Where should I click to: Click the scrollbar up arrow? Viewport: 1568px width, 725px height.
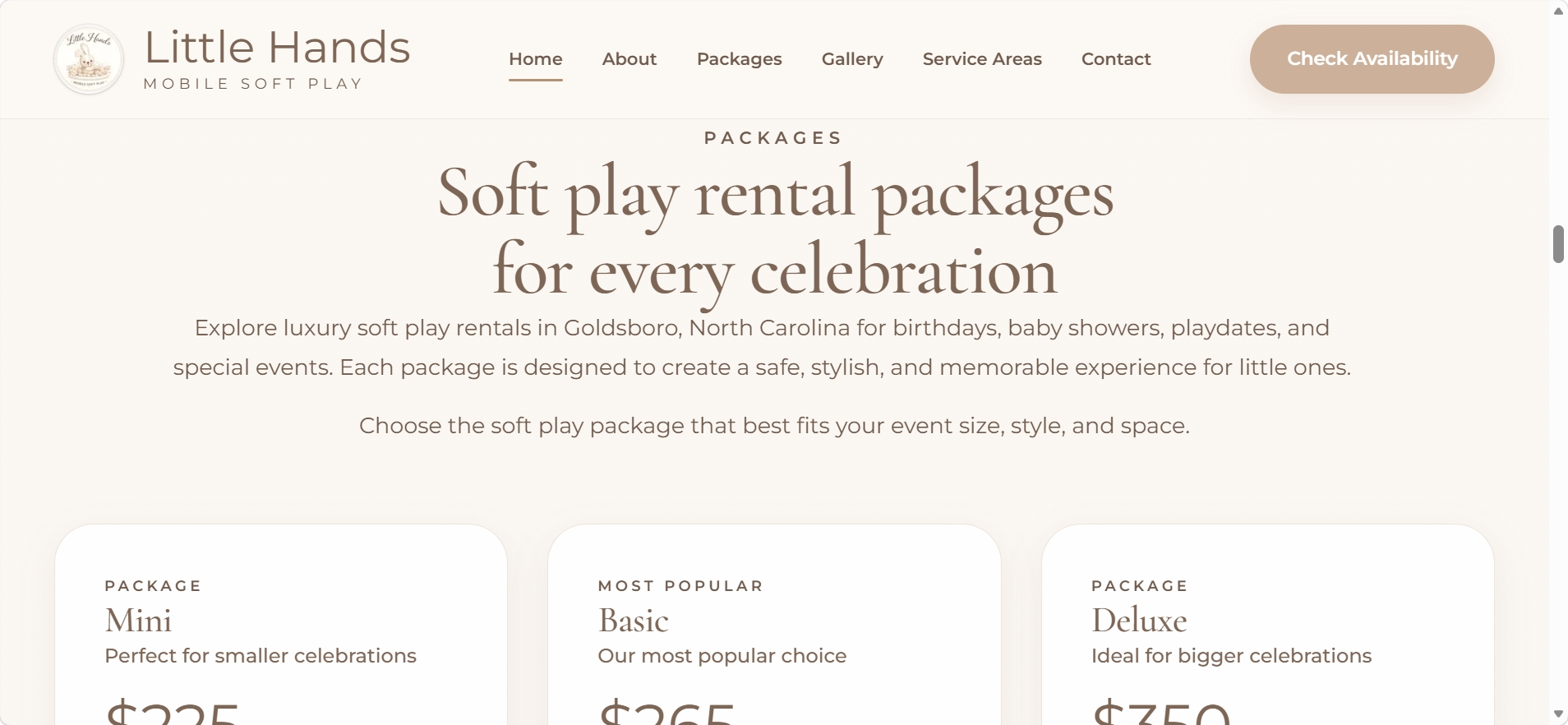click(x=1558, y=11)
